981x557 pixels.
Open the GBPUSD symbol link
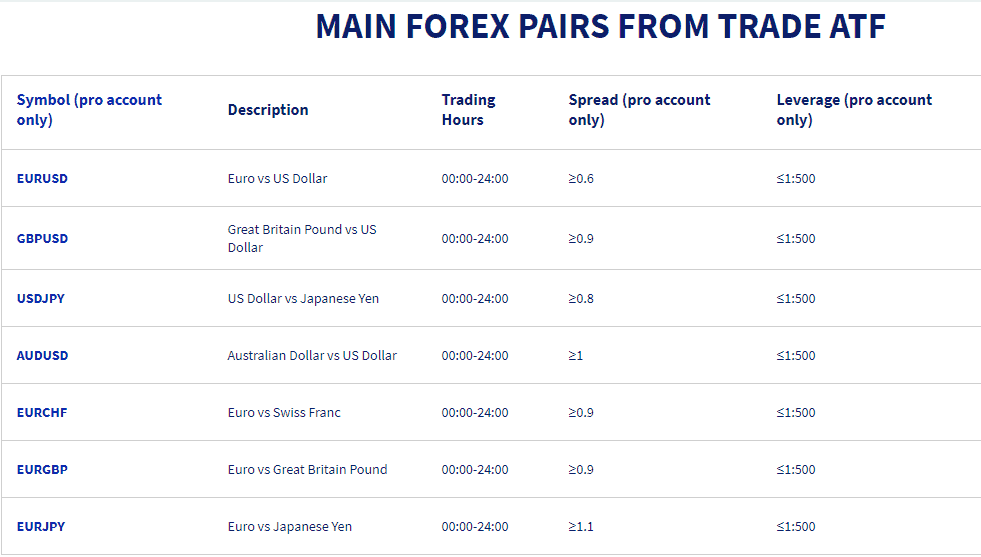[42, 239]
